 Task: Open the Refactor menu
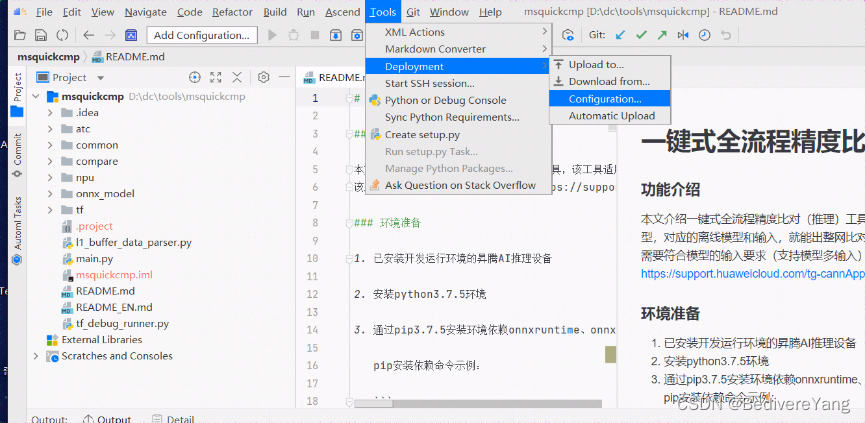tap(232, 12)
